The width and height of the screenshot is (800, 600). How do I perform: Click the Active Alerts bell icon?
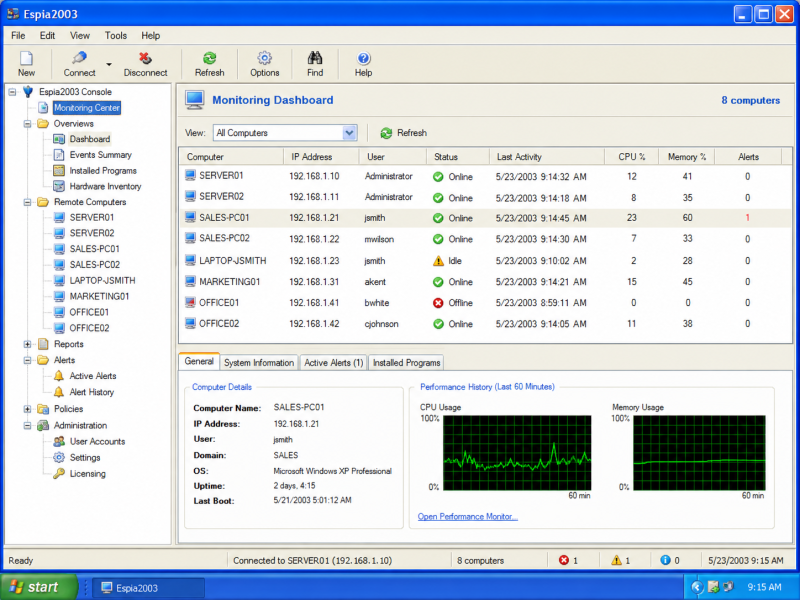click(x=59, y=376)
